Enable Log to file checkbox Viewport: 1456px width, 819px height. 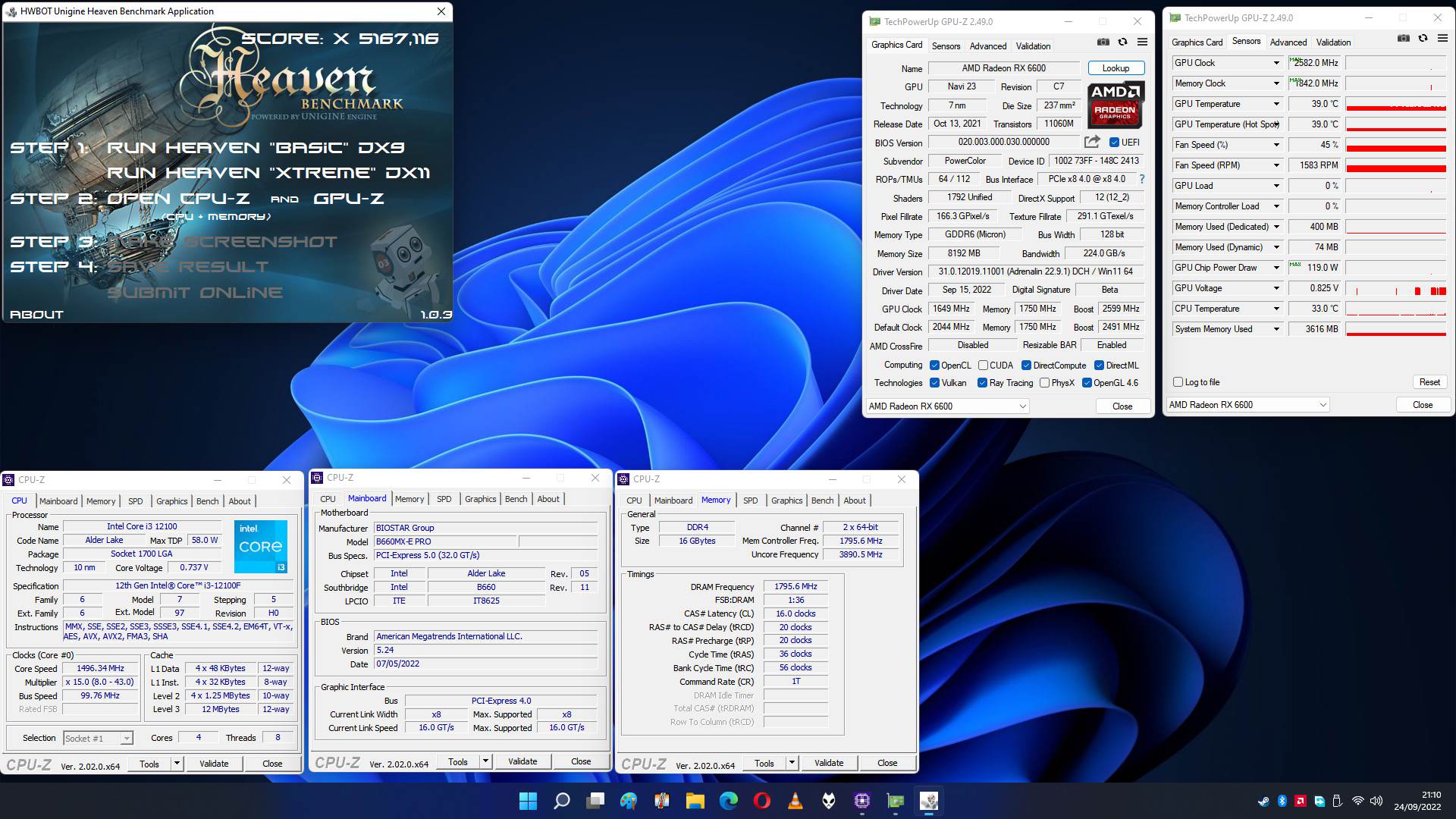[1178, 382]
